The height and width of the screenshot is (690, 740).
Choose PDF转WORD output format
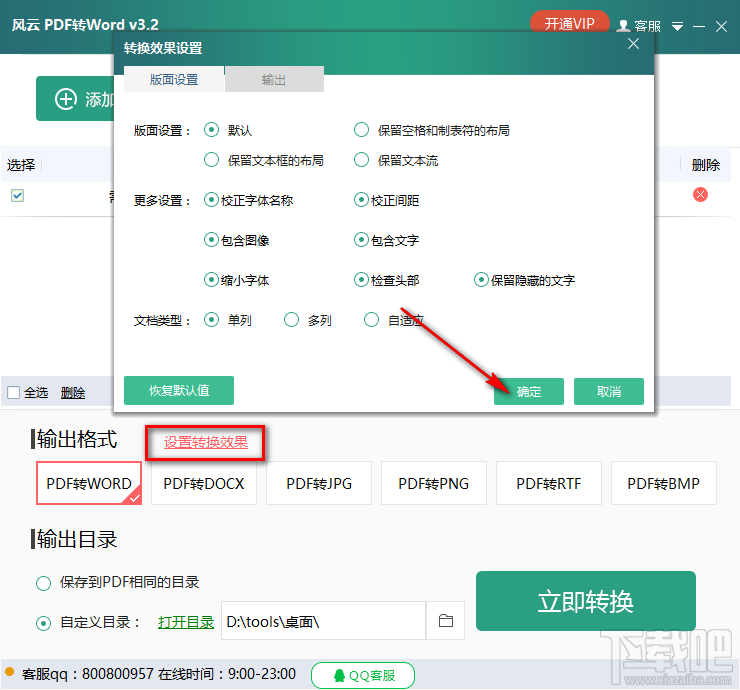pyautogui.click(x=89, y=483)
